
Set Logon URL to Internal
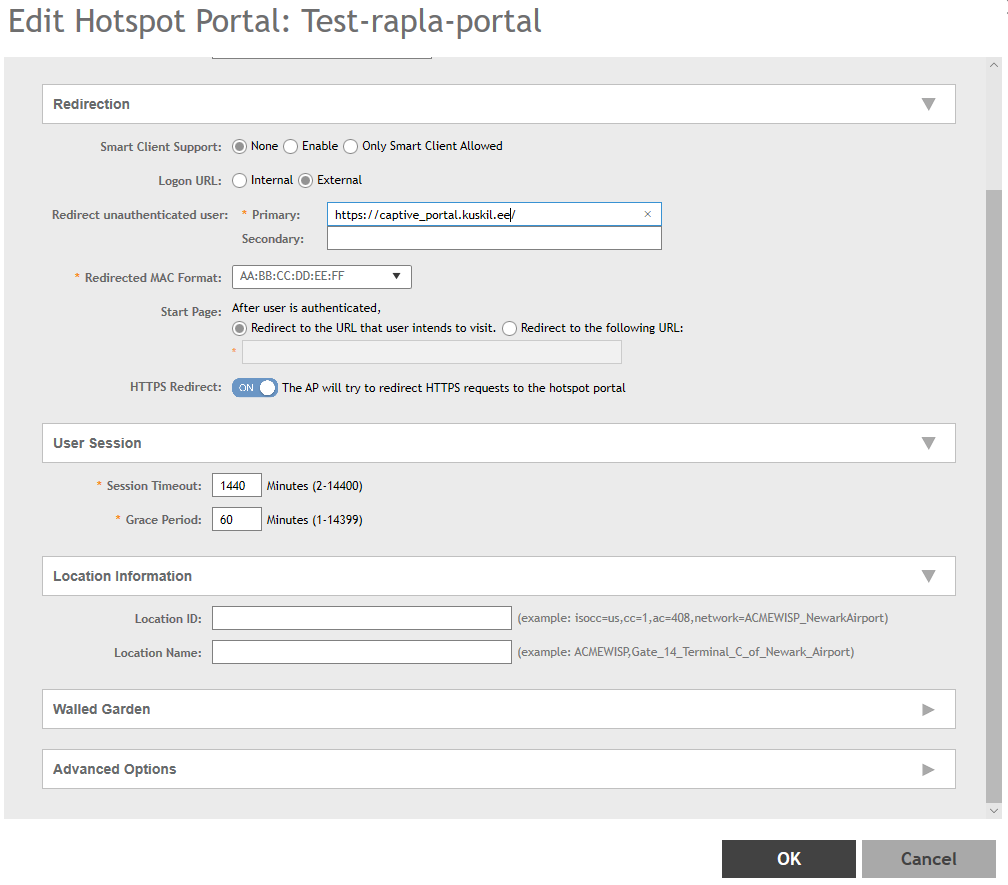click(x=240, y=181)
